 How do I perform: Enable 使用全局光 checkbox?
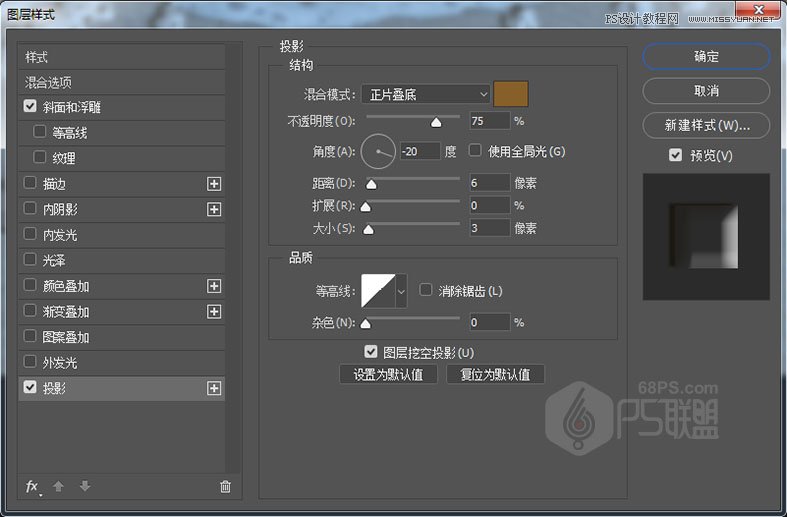click(475, 150)
